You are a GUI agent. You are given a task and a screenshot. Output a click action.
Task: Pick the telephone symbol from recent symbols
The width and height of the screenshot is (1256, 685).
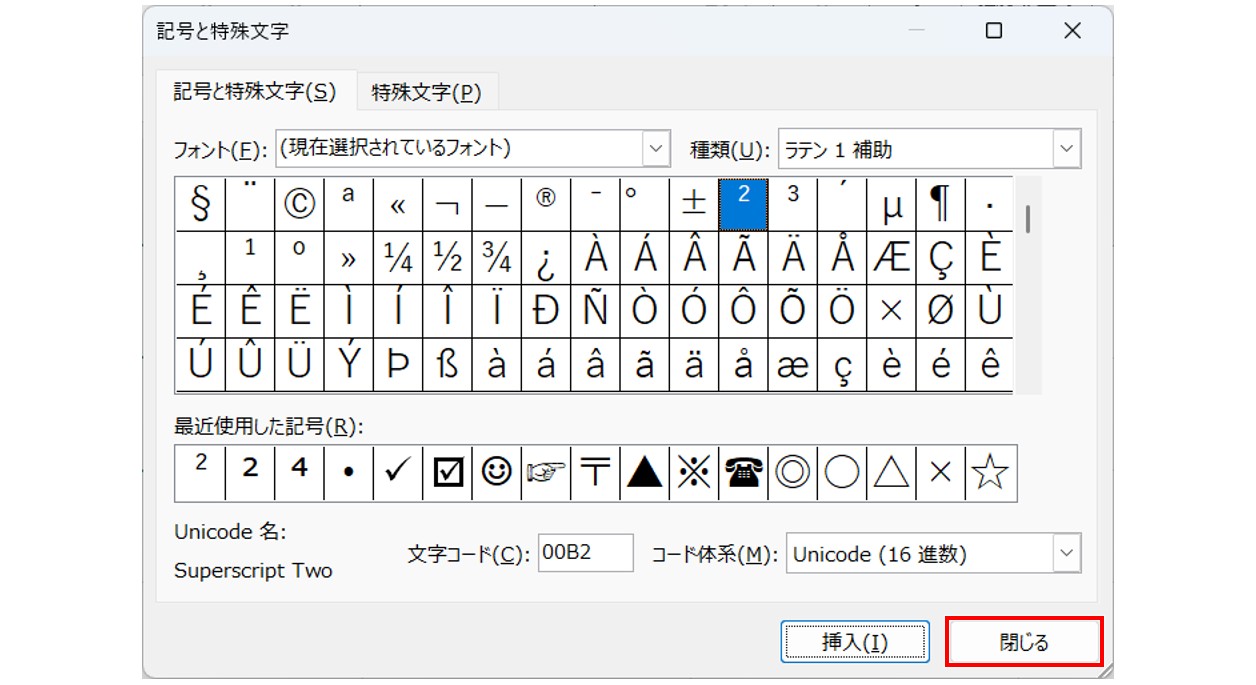click(x=743, y=473)
